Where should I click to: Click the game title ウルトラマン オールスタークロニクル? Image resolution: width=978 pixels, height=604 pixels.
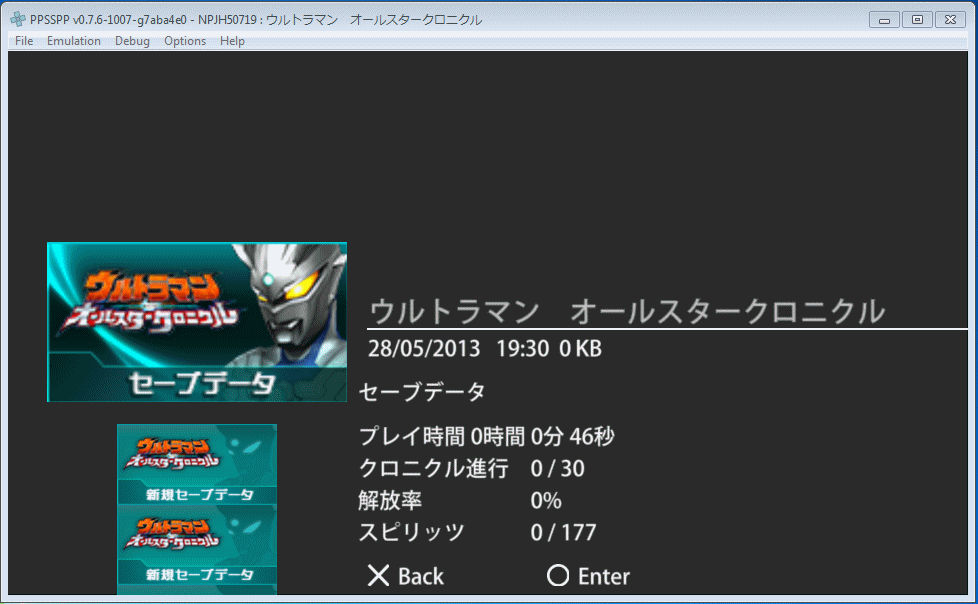[x=627, y=311]
